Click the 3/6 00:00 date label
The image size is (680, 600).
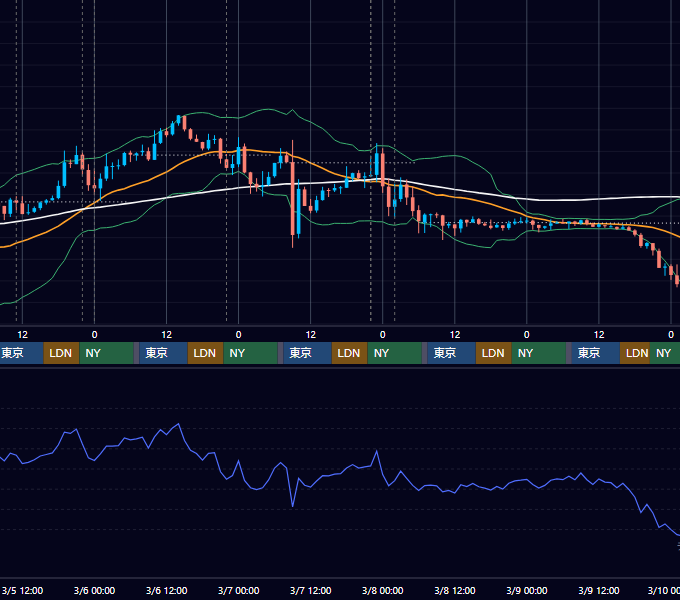coord(94,590)
